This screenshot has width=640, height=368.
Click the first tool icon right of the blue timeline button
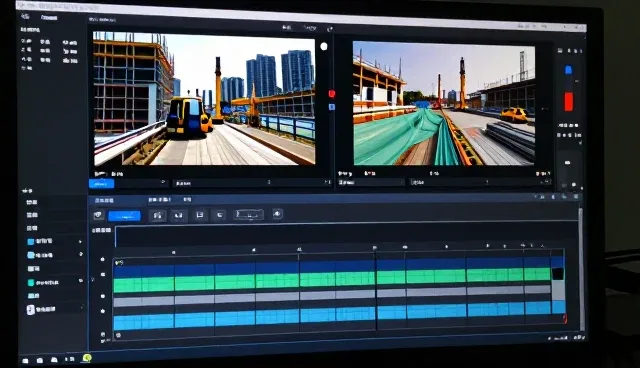158,215
